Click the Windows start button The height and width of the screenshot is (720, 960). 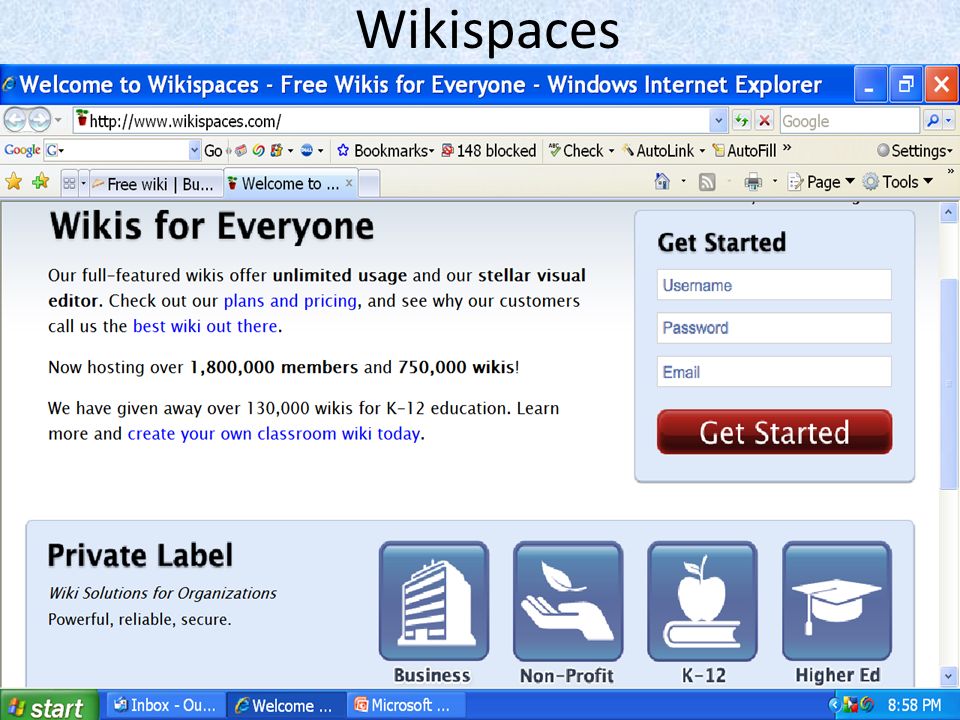click(49, 705)
